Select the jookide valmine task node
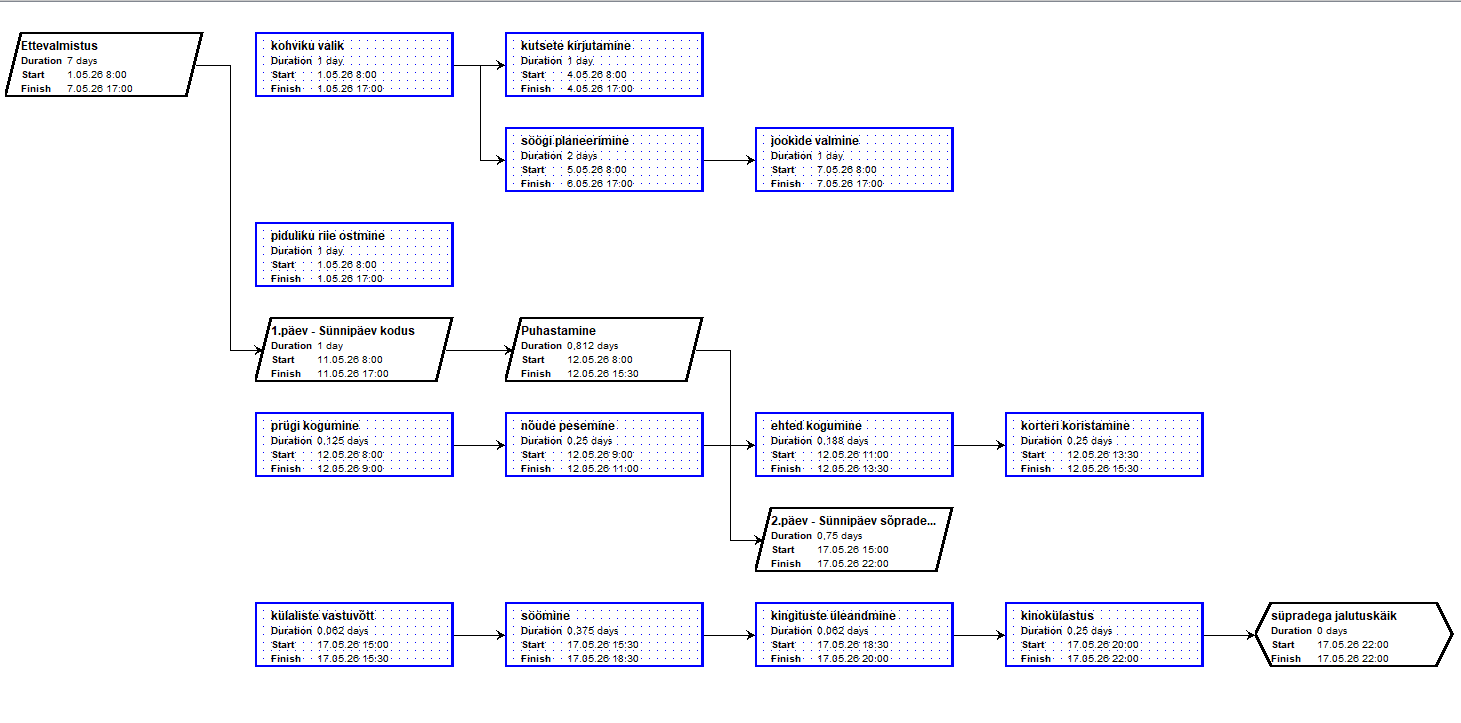Image resolution: width=1461 pixels, height=723 pixels. coord(854,160)
